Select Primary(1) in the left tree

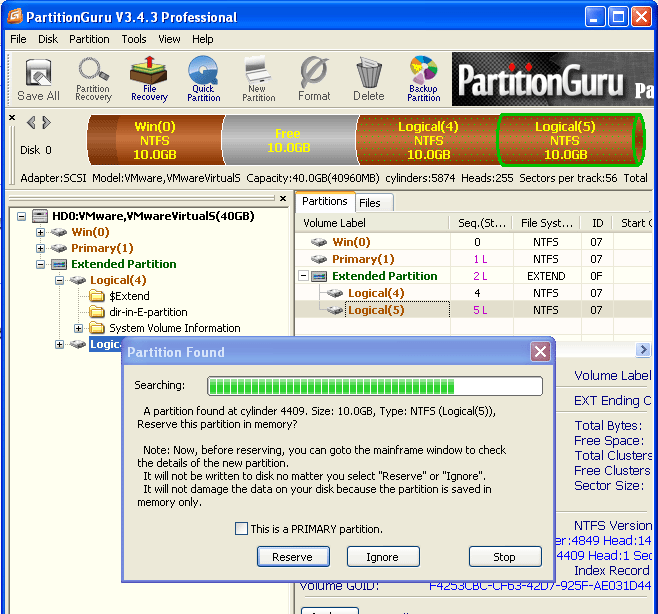[x=102, y=248]
